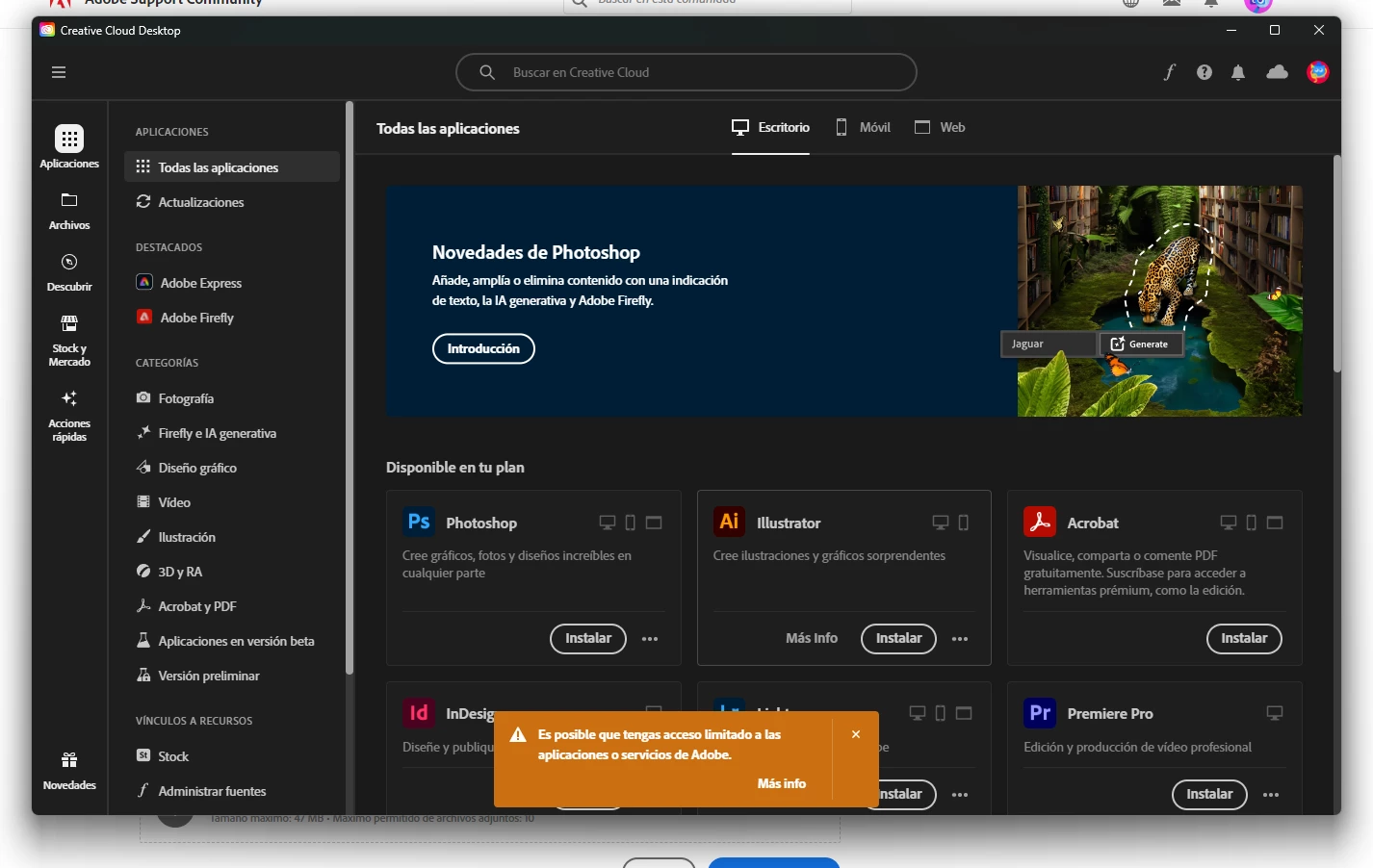Click Más Info on Illustrator card
The height and width of the screenshot is (868, 1373).
812,638
